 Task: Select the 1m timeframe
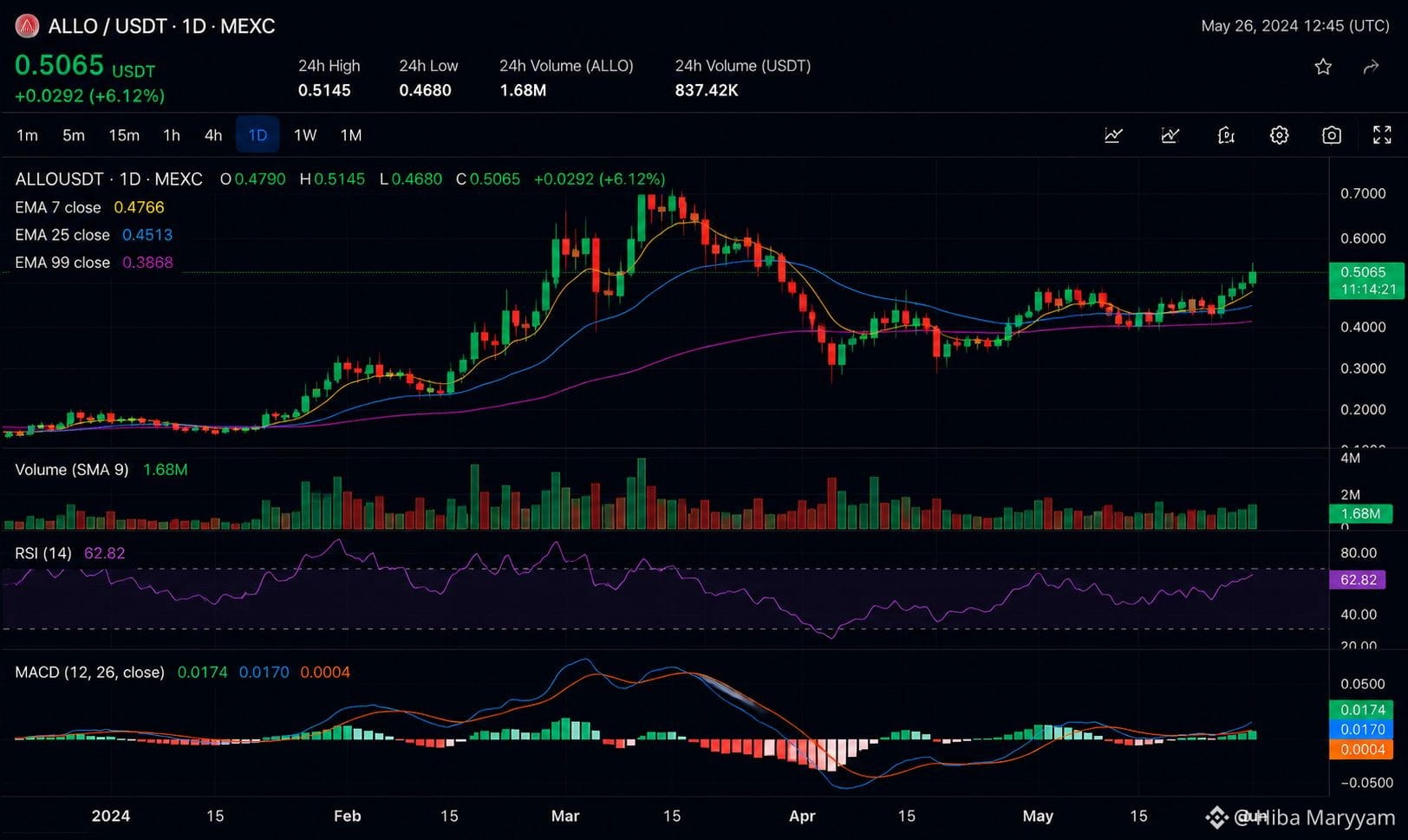(x=27, y=135)
